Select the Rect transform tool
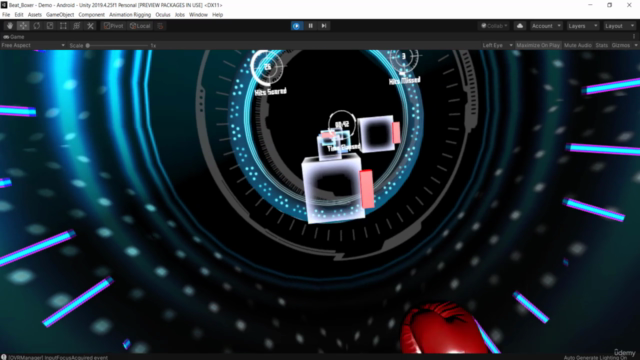This screenshot has width=640, height=360. [63, 26]
